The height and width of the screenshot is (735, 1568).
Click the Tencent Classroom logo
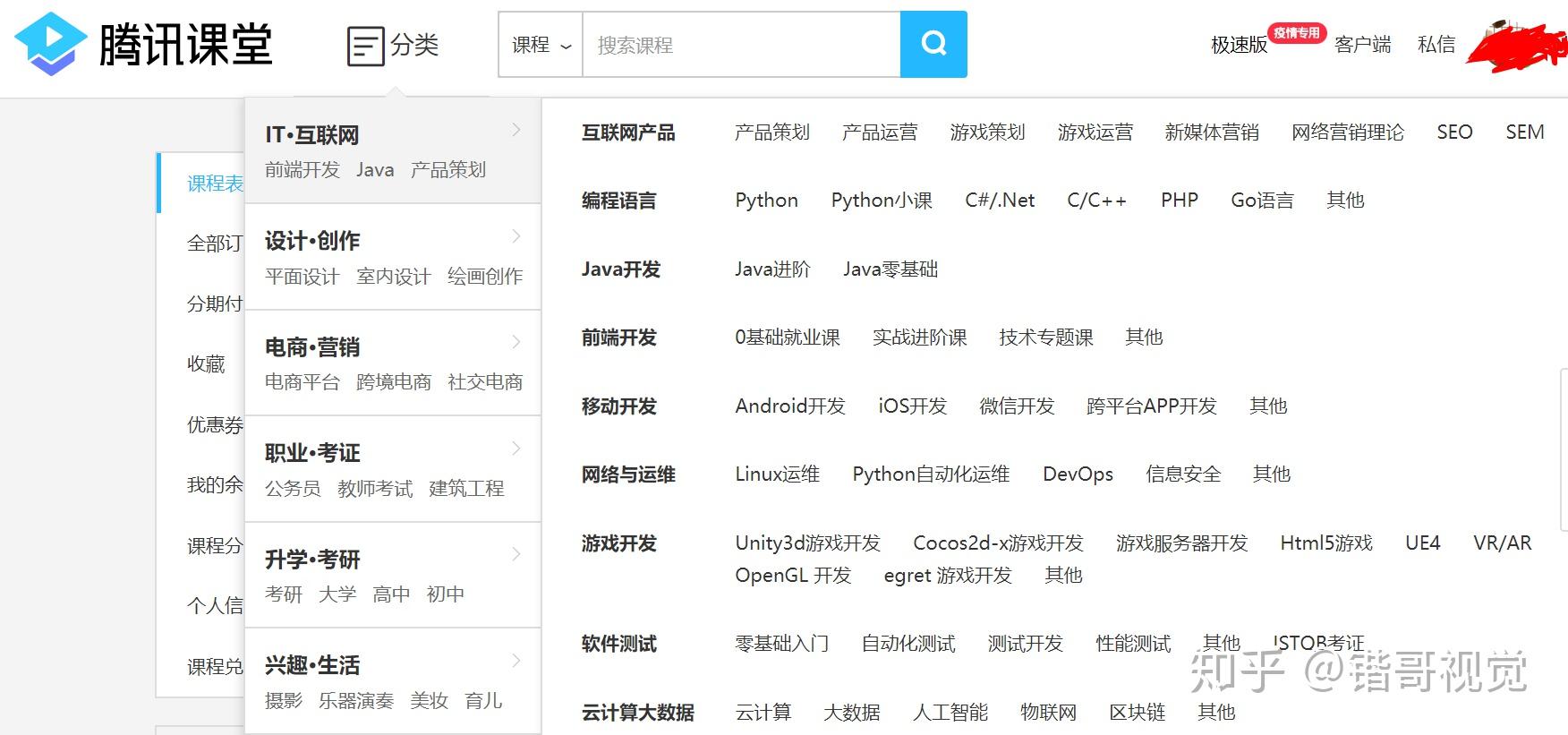[143, 44]
